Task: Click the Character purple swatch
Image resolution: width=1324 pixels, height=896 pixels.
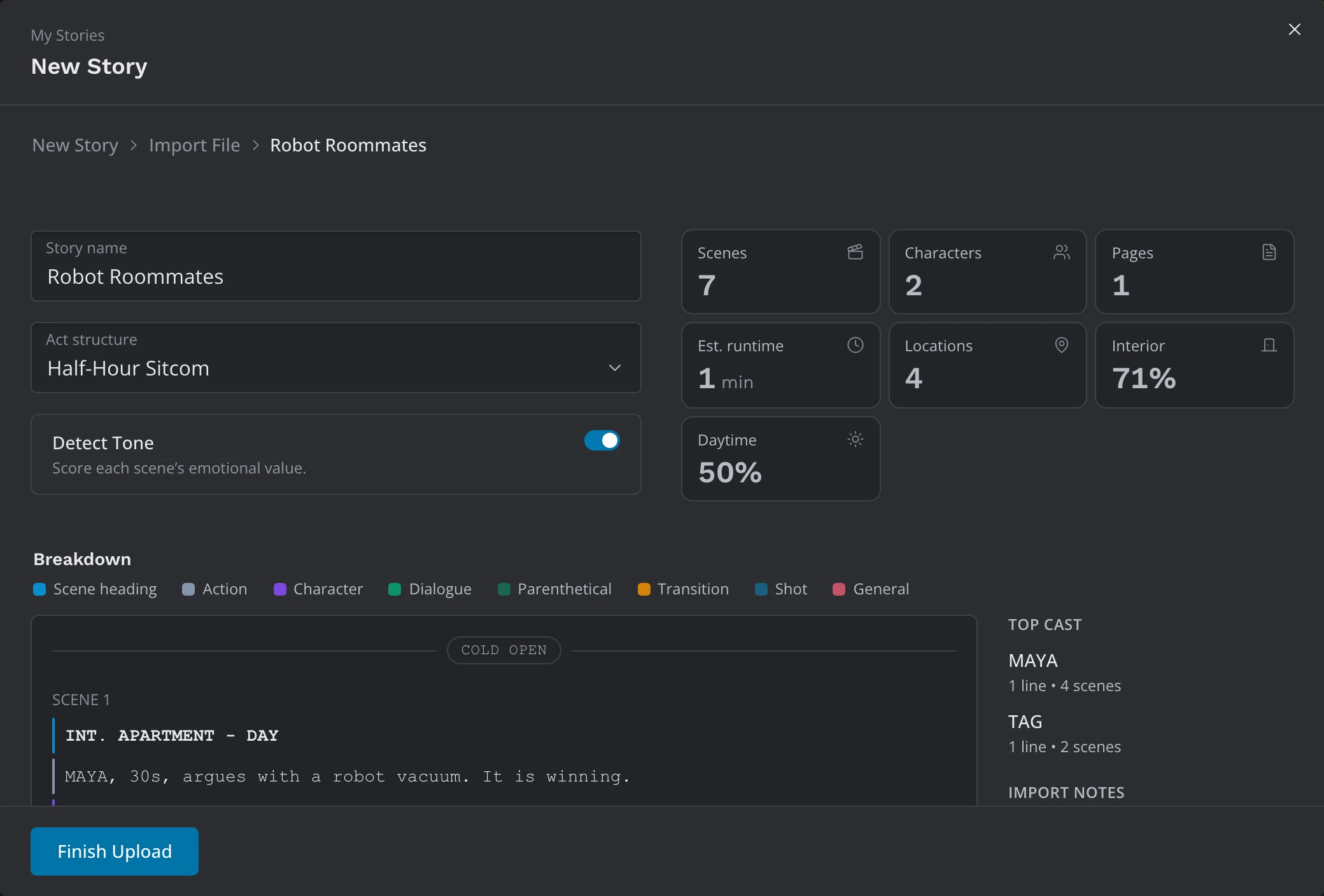Action: coord(280,589)
